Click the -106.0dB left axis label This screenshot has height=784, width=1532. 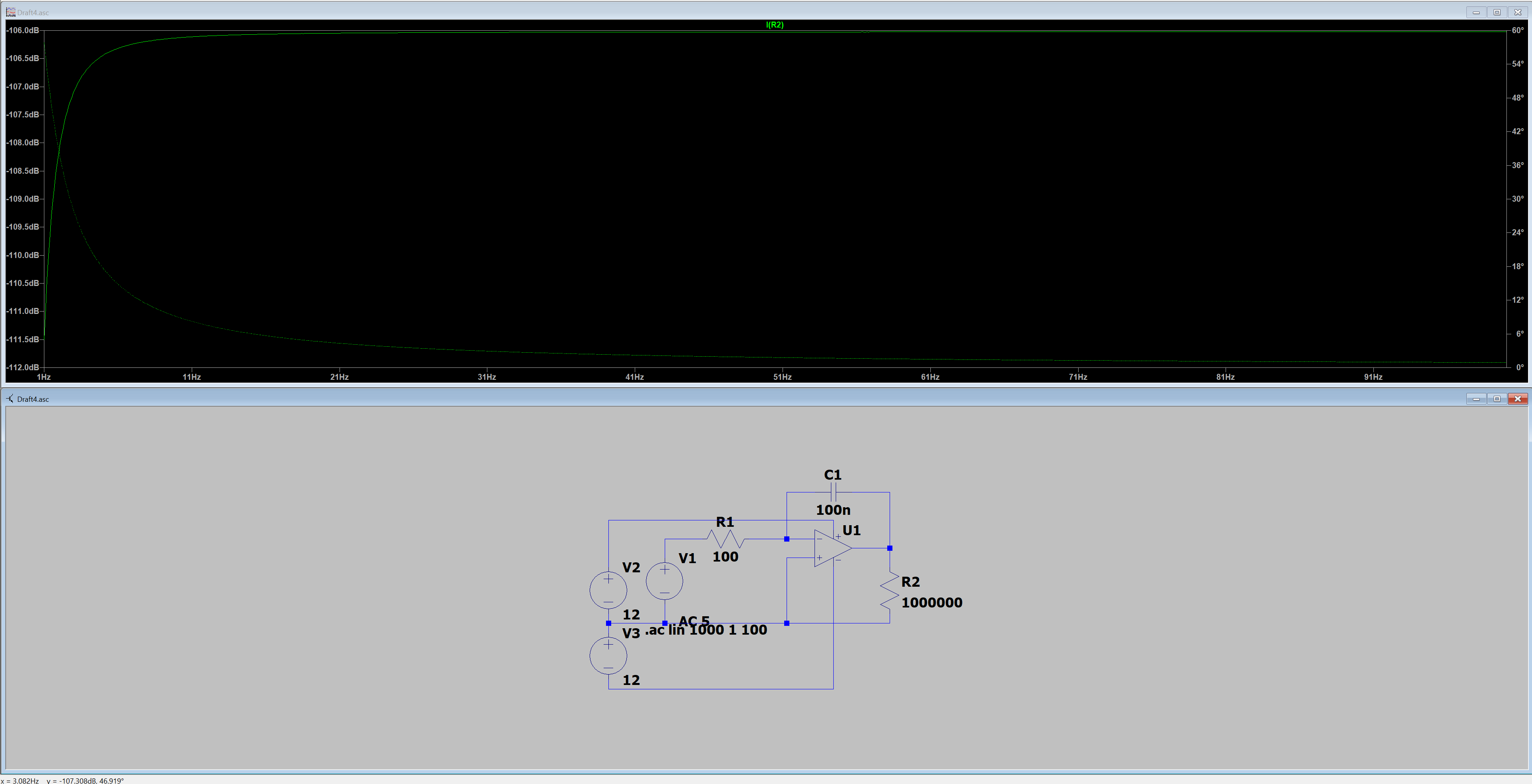(23, 30)
